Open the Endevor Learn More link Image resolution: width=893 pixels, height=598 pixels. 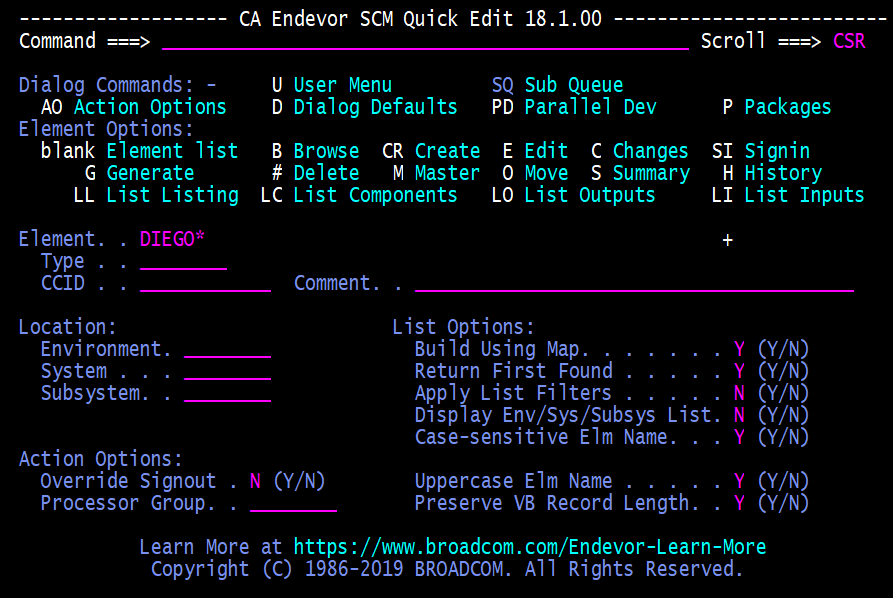(x=529, y=547)
